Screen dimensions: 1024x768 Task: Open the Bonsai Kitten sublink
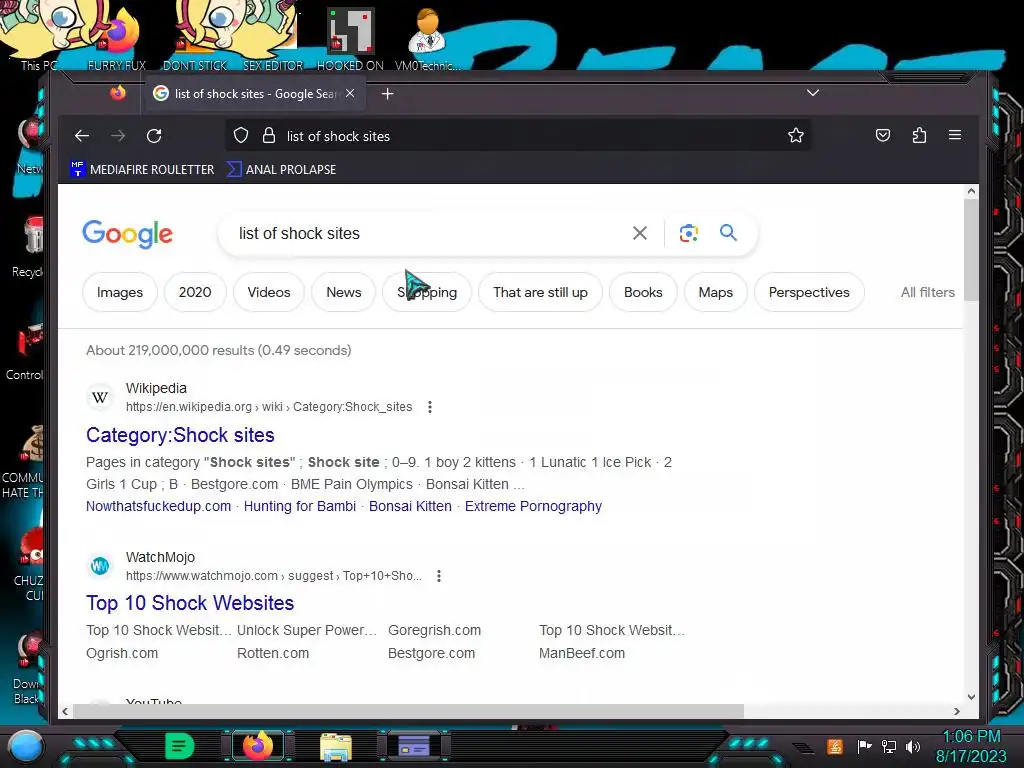click(410, 506)
